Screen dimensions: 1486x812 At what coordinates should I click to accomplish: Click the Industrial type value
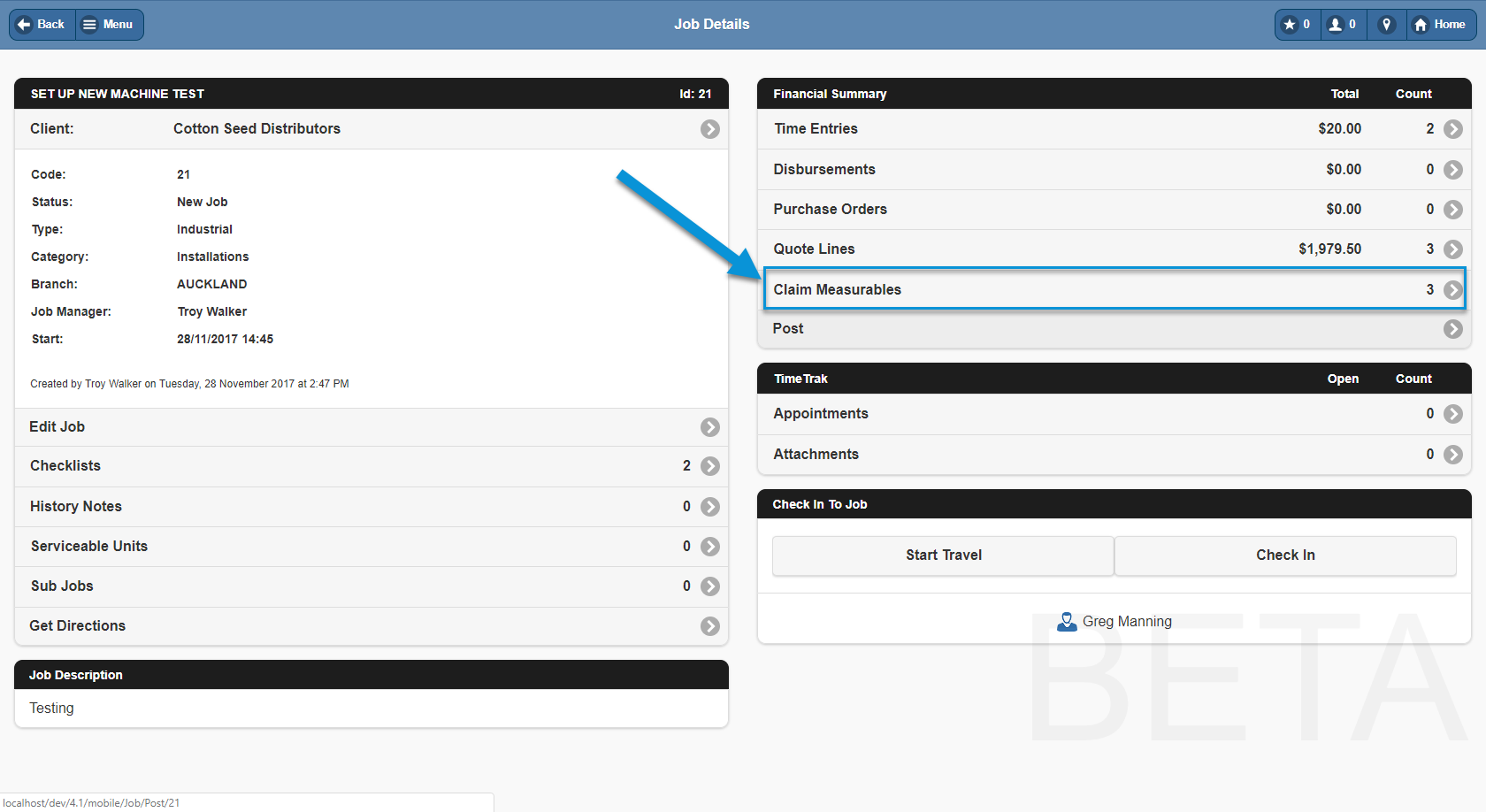[x=204, y=230]
